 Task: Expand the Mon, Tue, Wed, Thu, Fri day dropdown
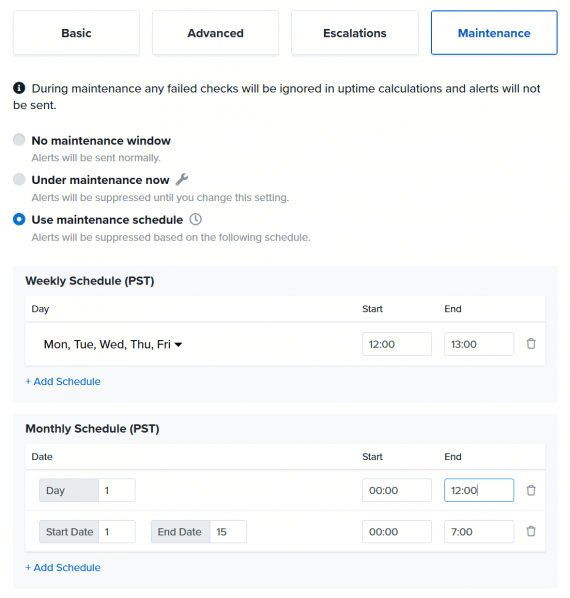point(113,344)
